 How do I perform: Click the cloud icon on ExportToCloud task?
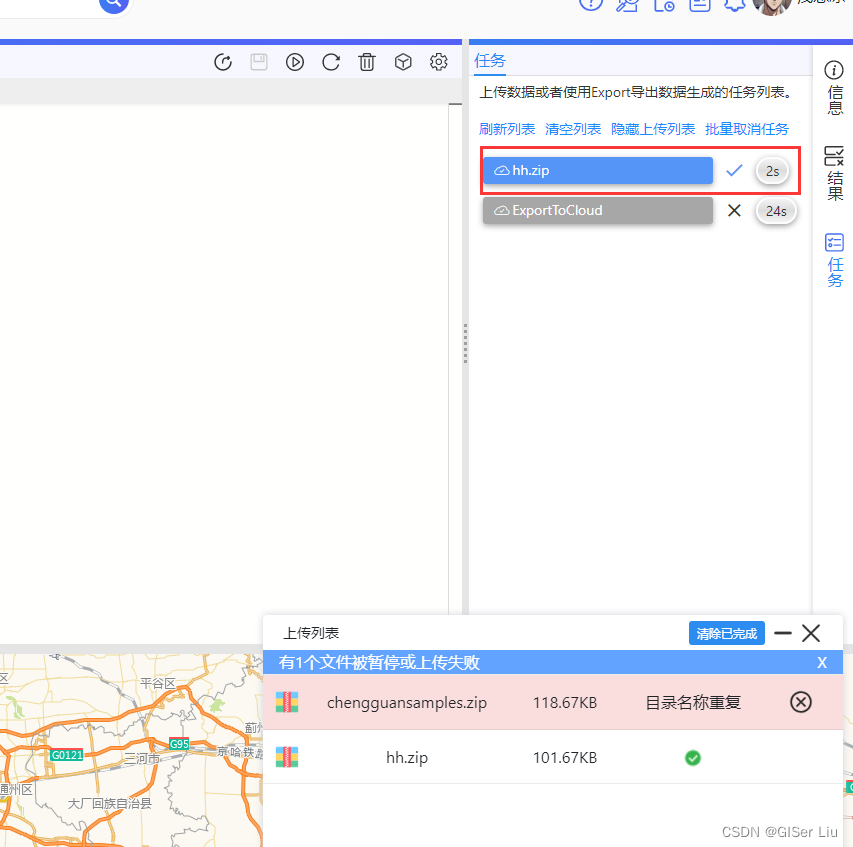coord(502,211)
